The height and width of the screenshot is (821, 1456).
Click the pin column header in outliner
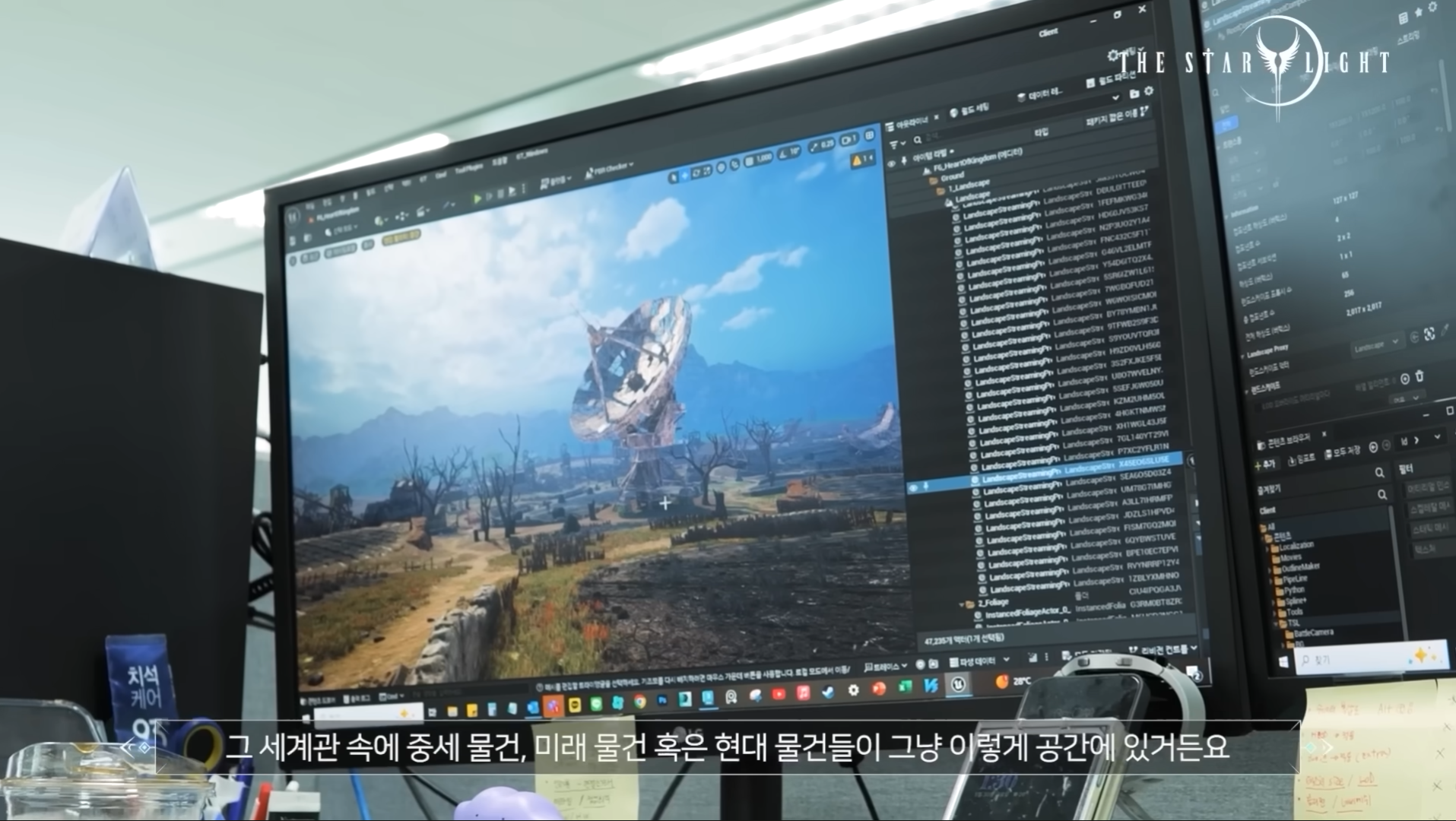coord(904,160)
